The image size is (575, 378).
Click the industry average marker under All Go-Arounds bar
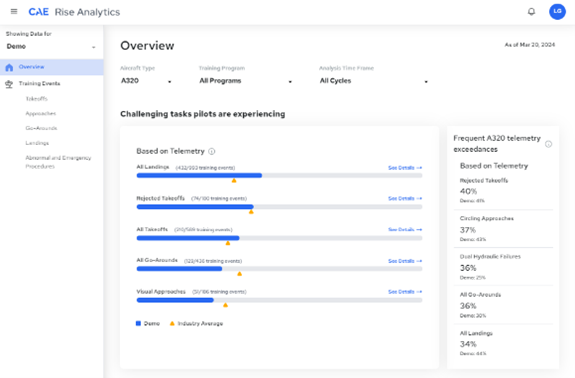coord(239,274)
